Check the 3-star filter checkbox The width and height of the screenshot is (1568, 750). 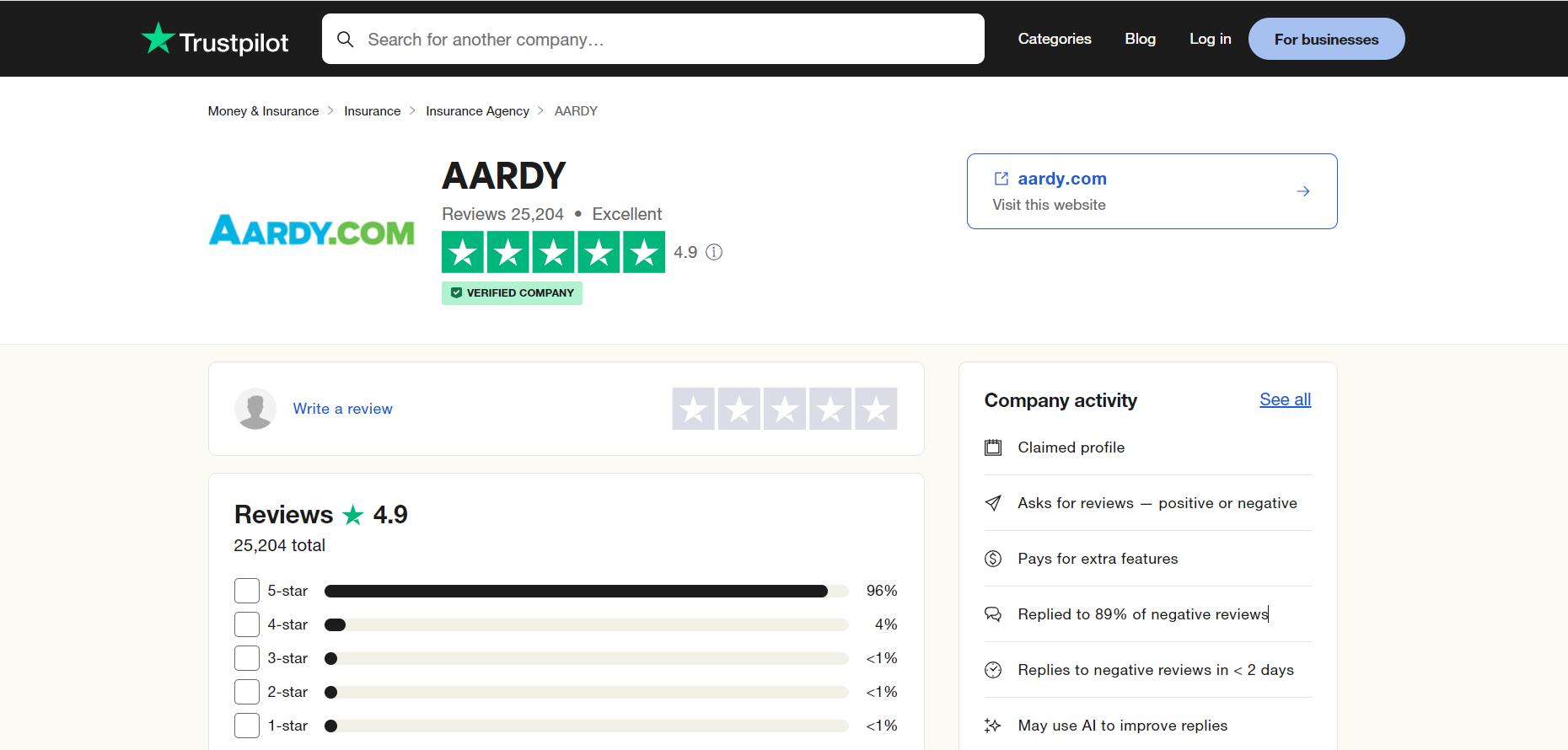point(247,658)
